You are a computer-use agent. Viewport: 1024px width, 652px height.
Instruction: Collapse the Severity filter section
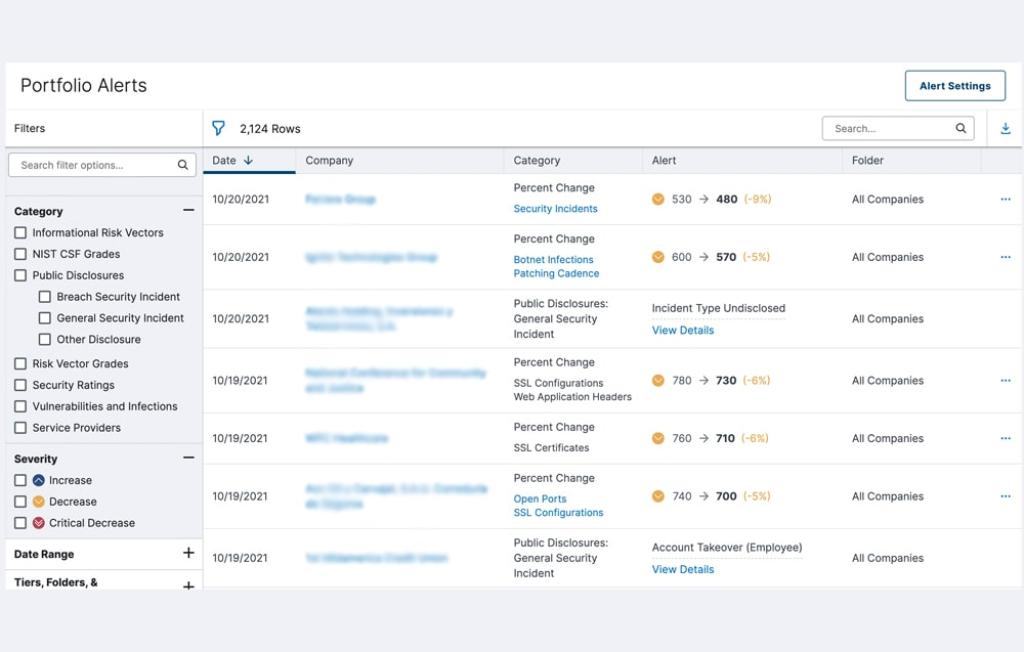click(188, 458)
